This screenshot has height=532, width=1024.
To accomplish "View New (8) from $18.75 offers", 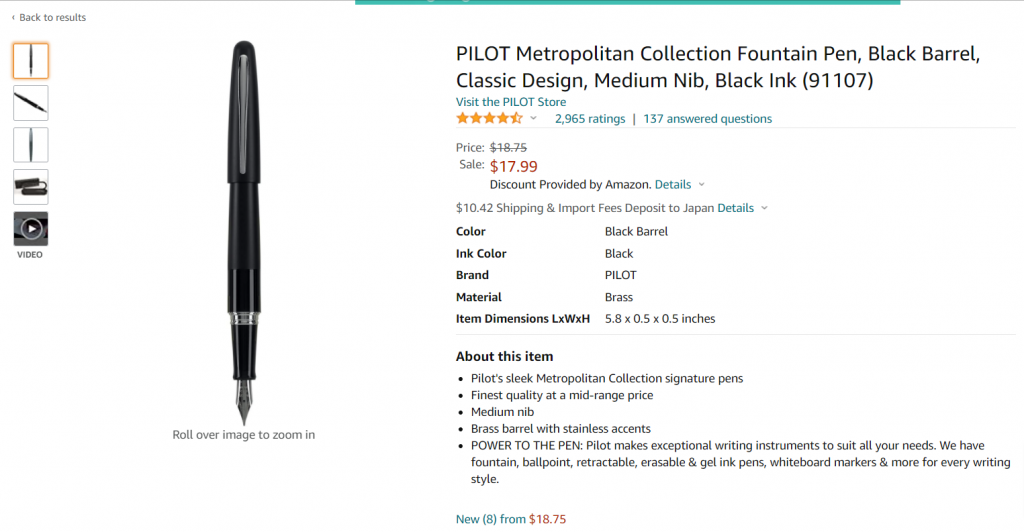I will coord(511,520).
